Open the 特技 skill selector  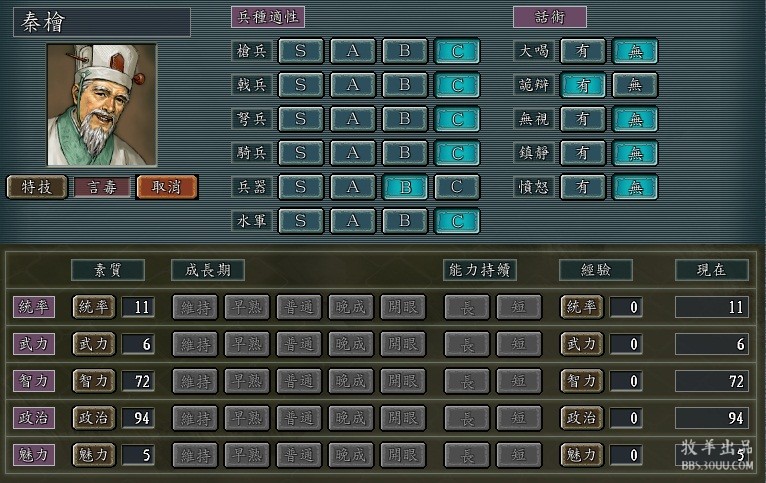click(x=37, y=187)
